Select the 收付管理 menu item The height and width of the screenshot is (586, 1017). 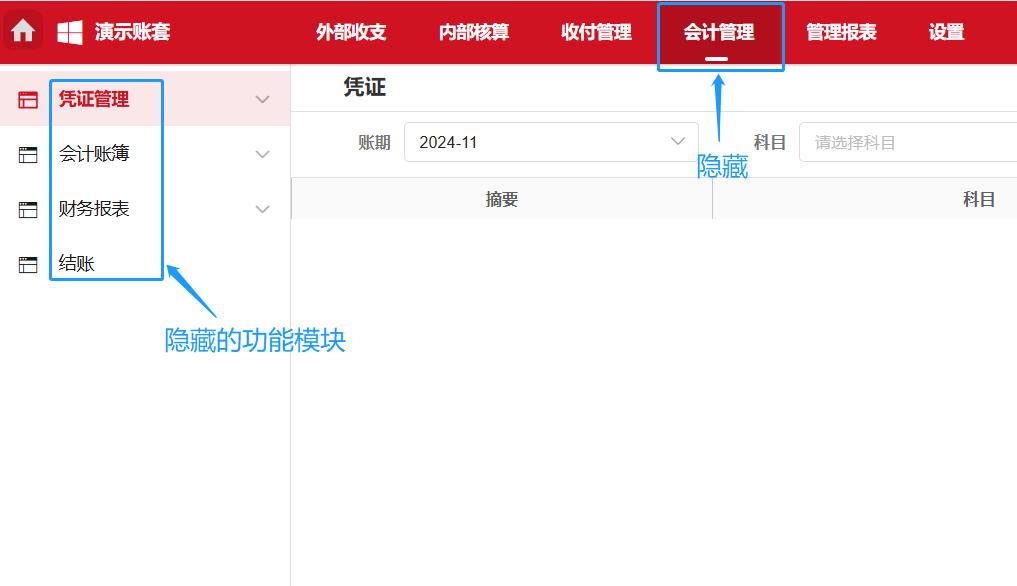(x=595, y=31)
